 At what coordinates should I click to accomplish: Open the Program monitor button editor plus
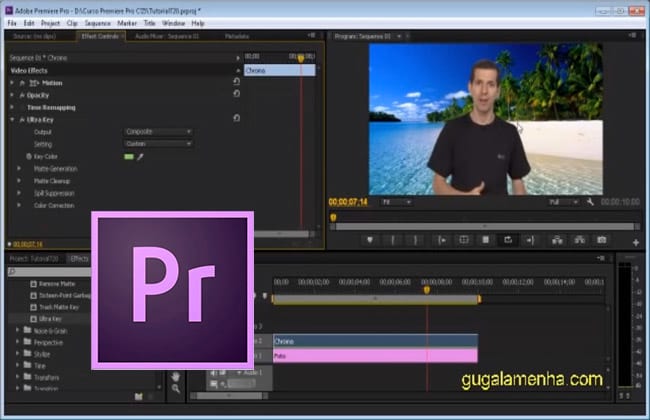tap(636, 243)
